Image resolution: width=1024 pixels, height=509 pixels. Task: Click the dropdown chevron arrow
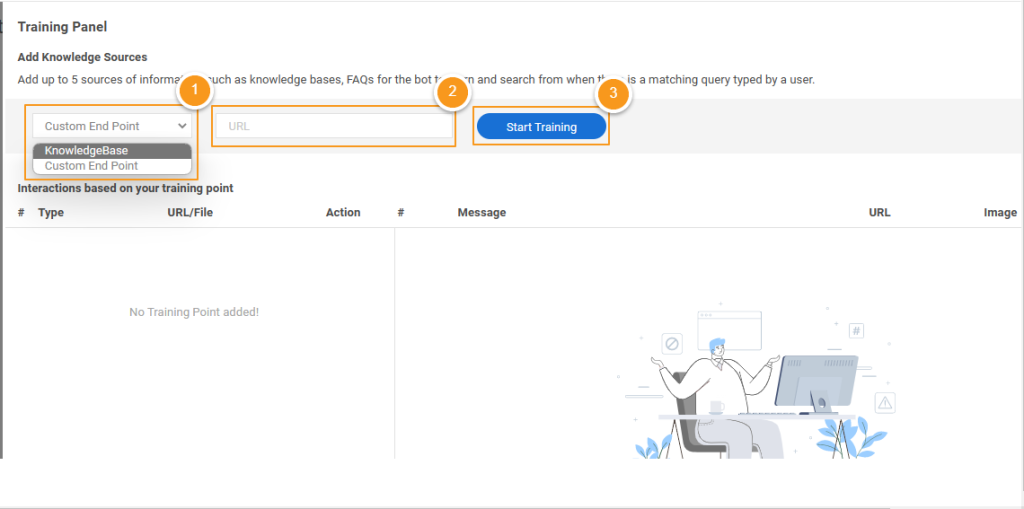[x=182, y=126]
